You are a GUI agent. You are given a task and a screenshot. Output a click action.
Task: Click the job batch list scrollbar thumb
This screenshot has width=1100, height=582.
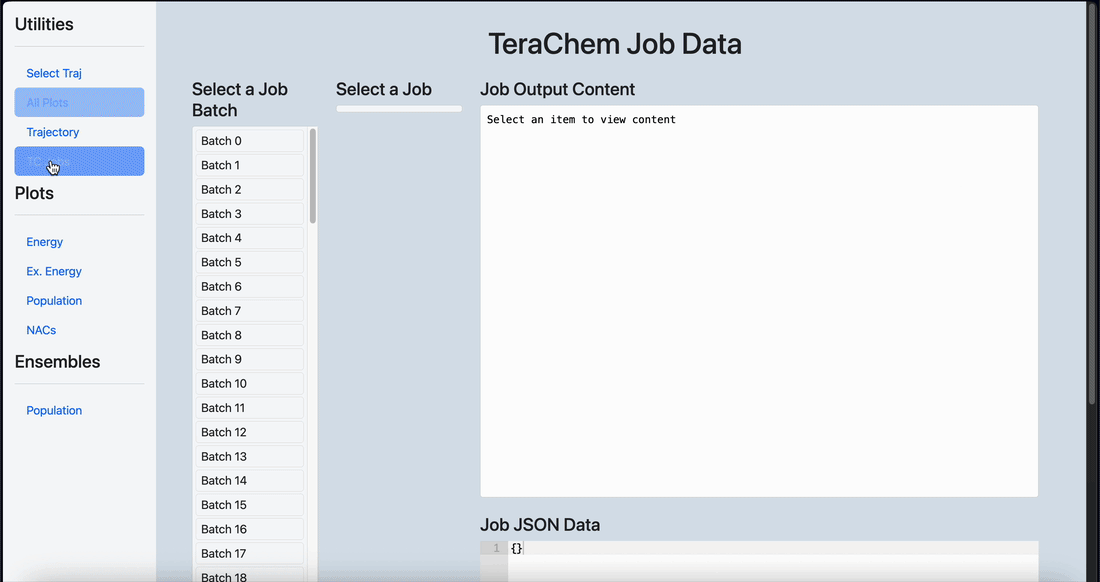point(313,177)
